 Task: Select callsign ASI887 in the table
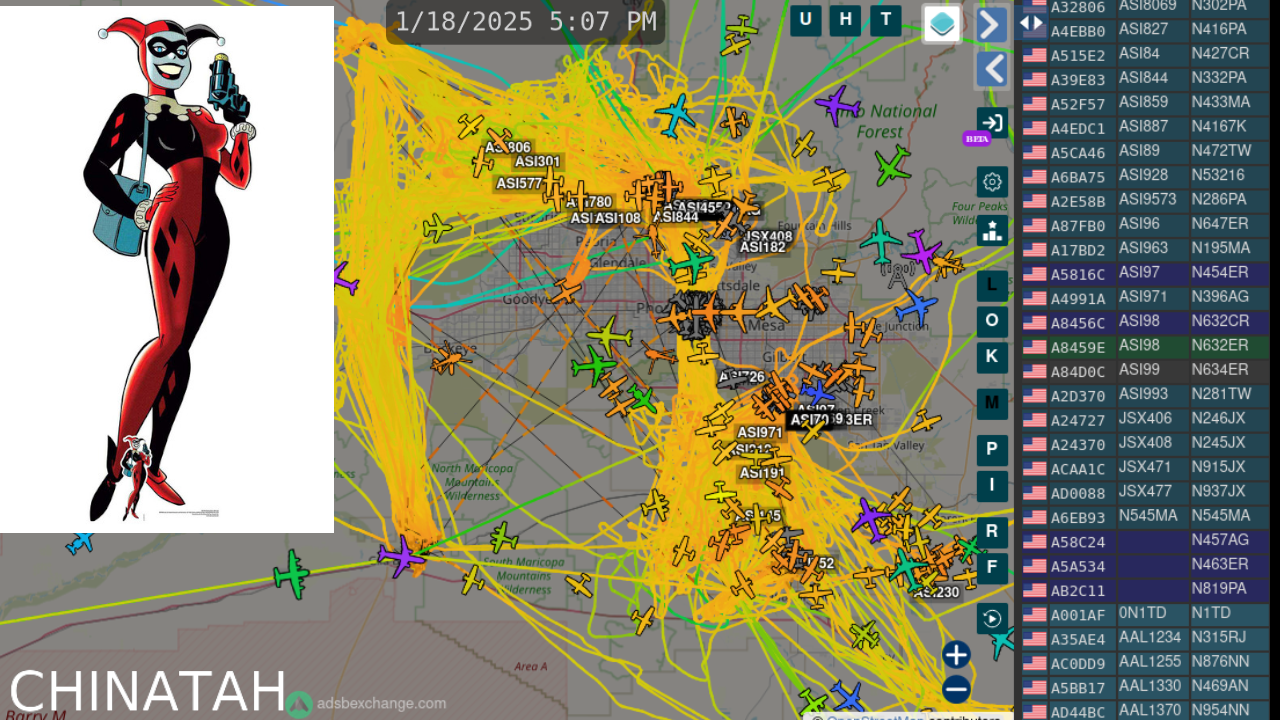[x=1144, y=126]
